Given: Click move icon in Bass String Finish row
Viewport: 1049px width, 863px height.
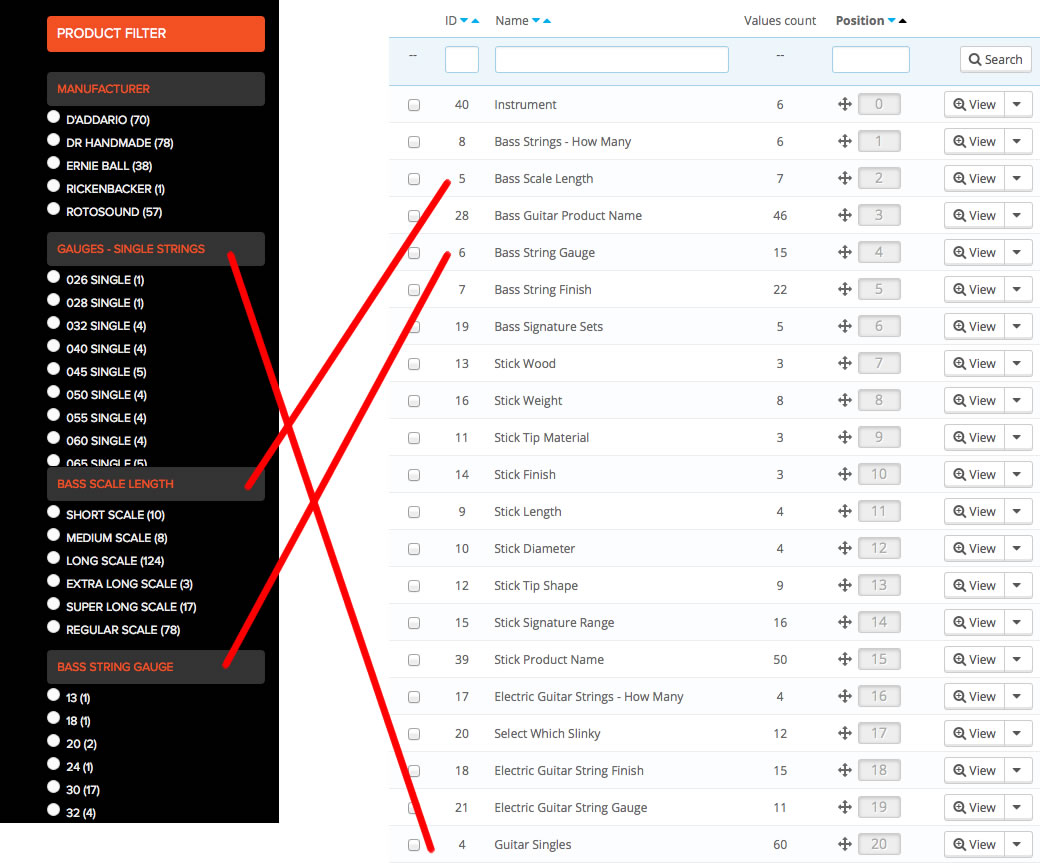Looking at the screenshot, I should [x=845, y=289].
